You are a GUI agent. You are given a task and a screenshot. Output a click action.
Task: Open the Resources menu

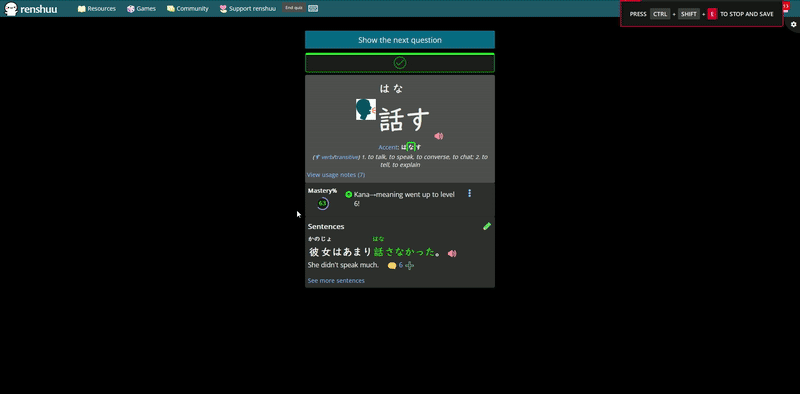(96, 9)
